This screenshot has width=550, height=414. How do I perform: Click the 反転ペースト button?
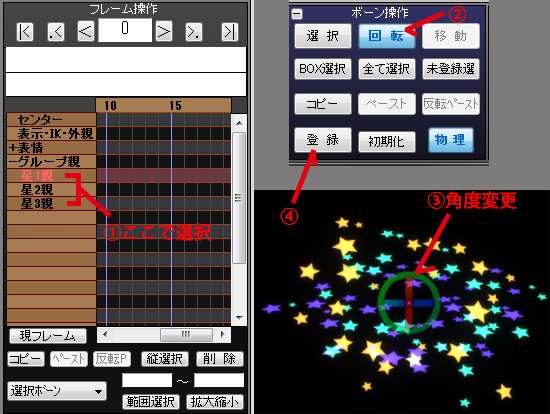coord(451,104)
